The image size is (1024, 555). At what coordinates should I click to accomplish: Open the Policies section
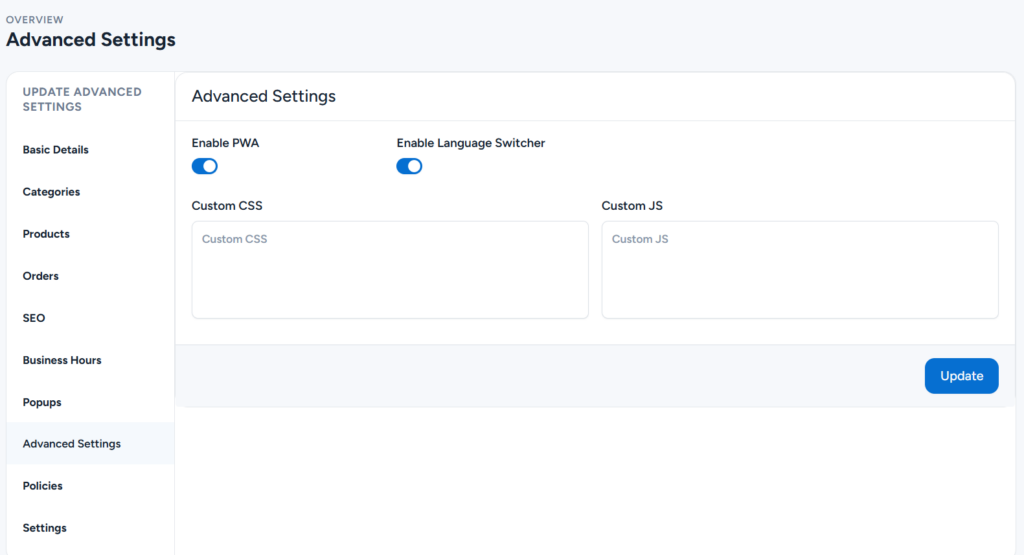tap(43, 486)
